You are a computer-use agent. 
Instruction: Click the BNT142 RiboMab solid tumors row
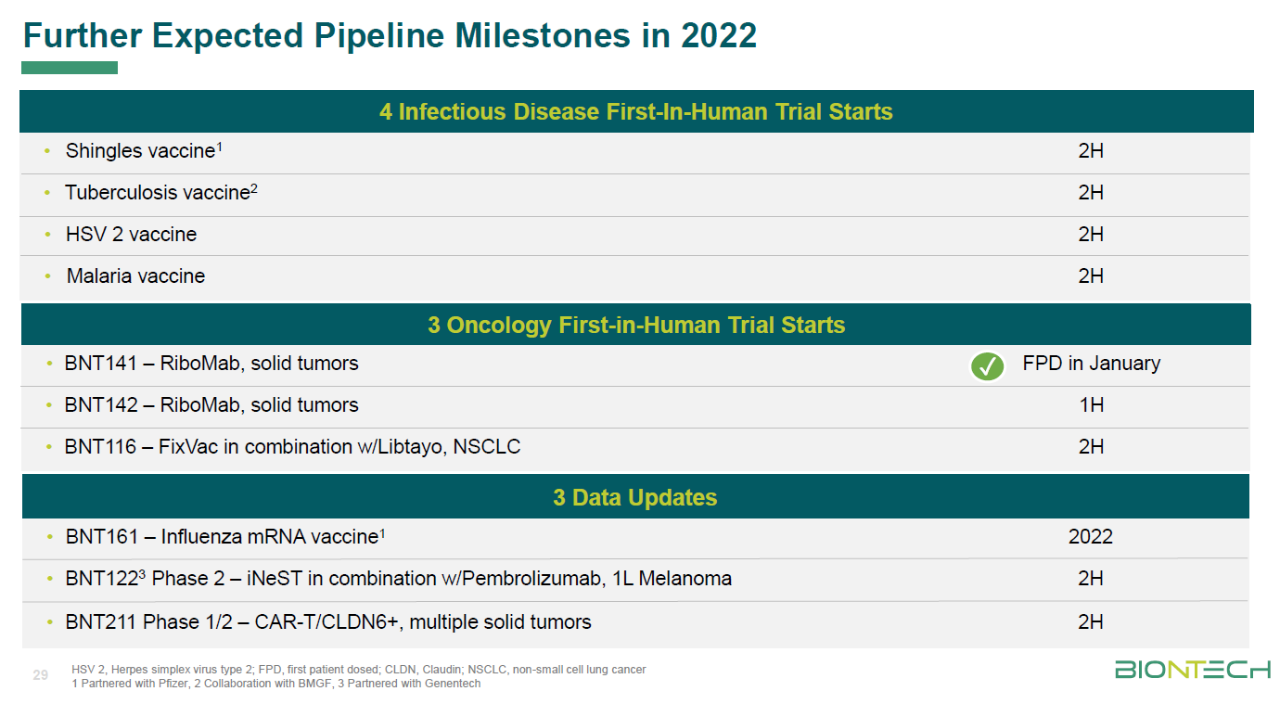[x=211, y=405]
